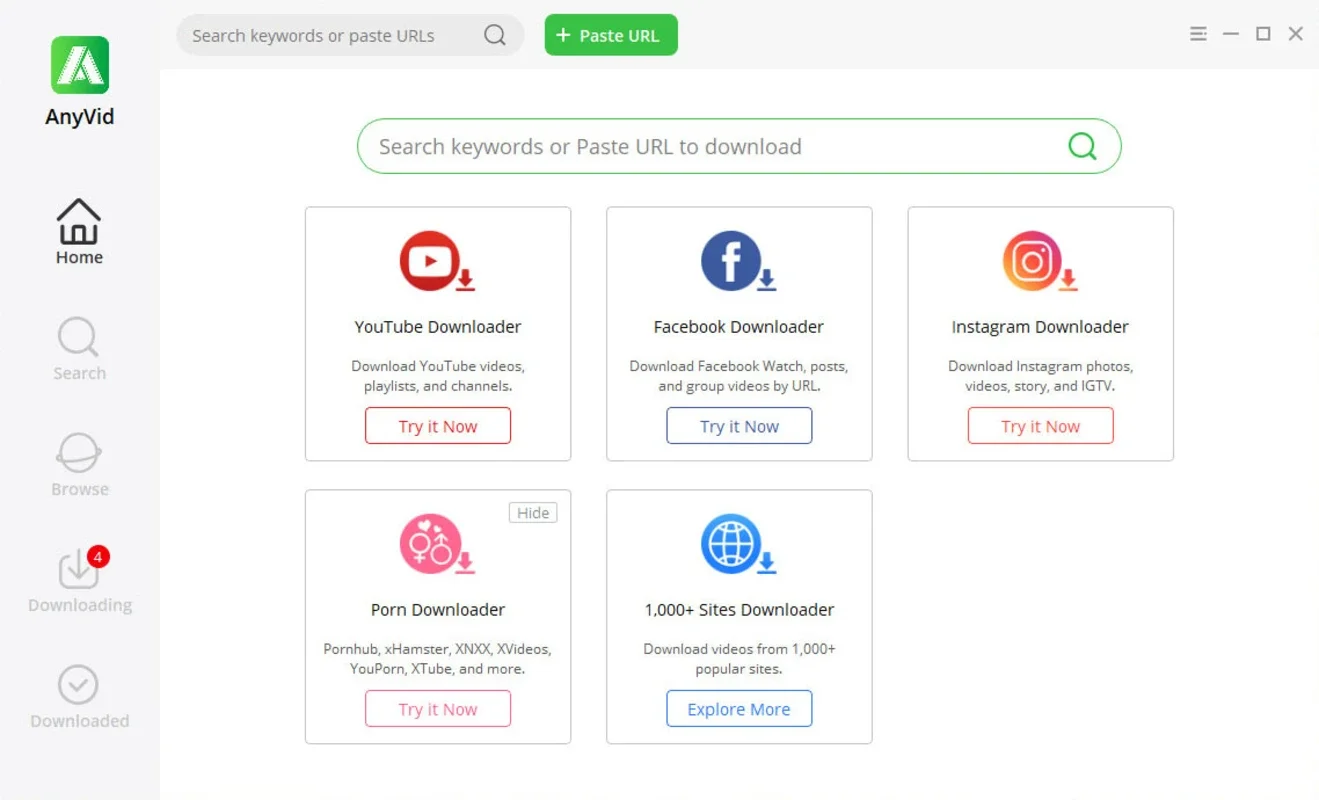
Task: Open the Downloading sidebar tab
Action: (x=80, y=580)
